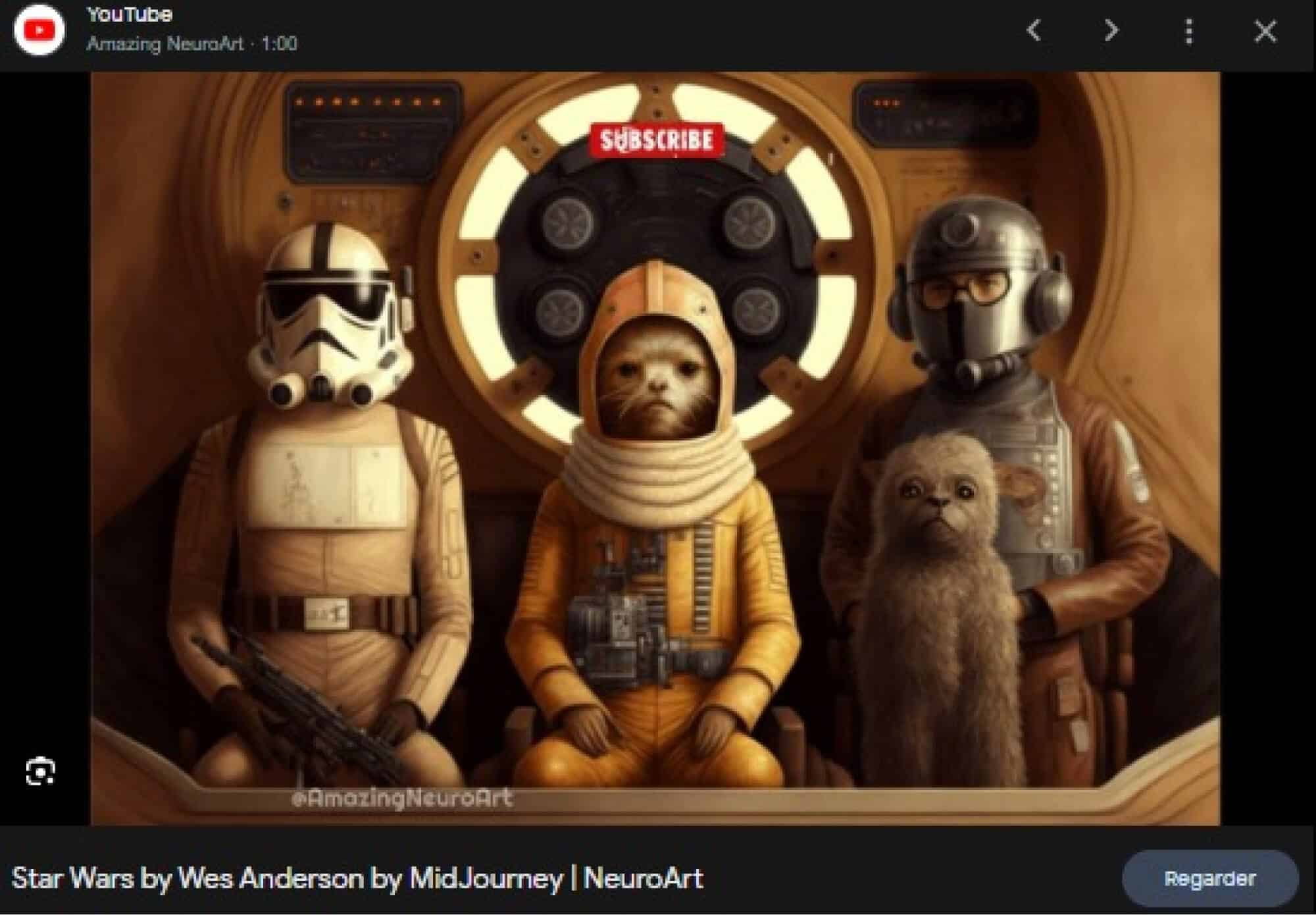The image size is (1316, 915).
Task: Click the Amazing NeuroArt channel text
Action: point(165,44)
